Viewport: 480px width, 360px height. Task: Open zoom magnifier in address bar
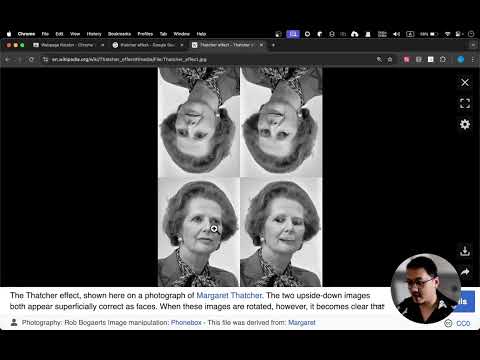click(x=379, y=59)
